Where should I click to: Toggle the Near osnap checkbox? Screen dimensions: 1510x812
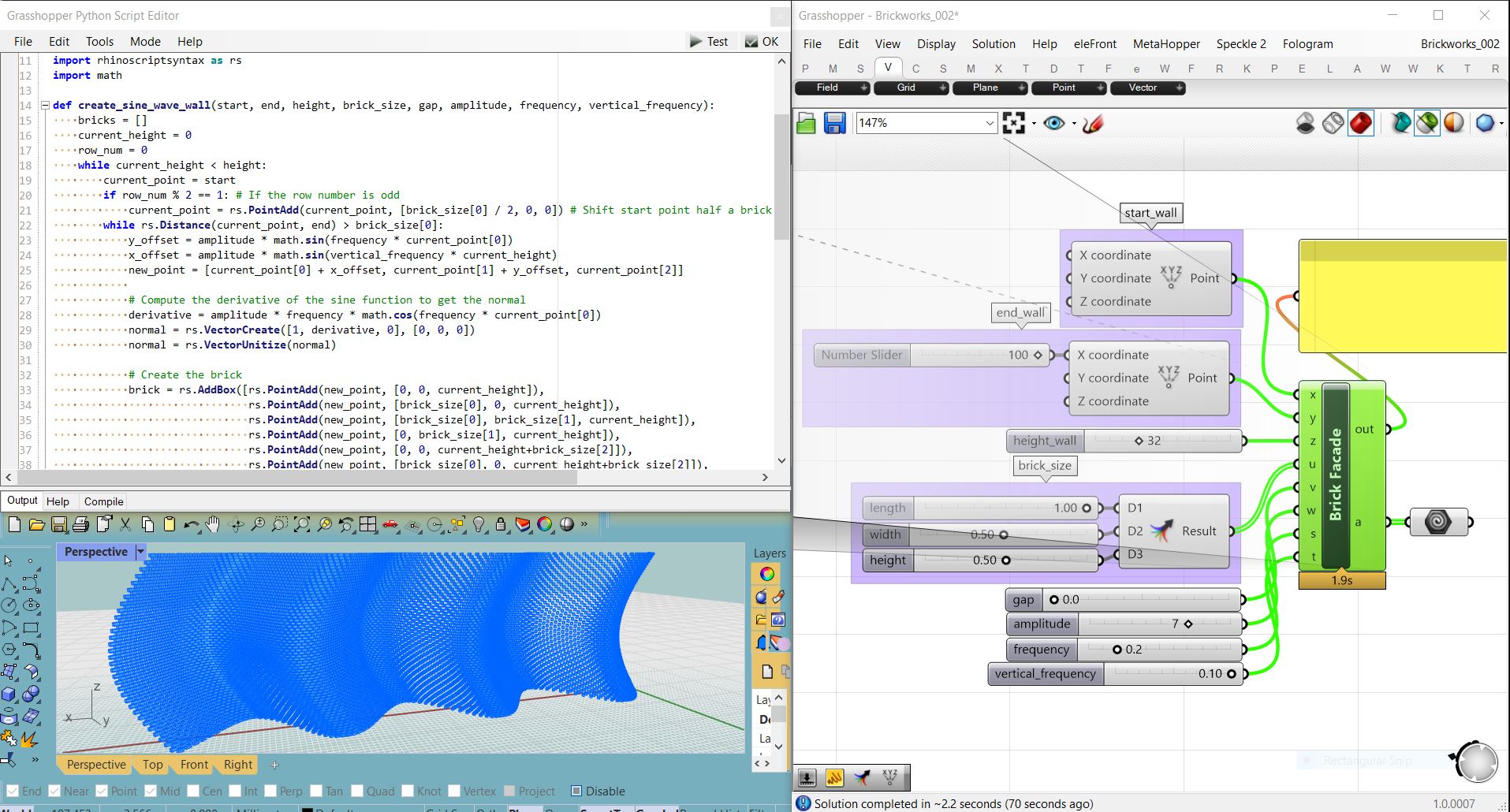[x=54, y=791]
